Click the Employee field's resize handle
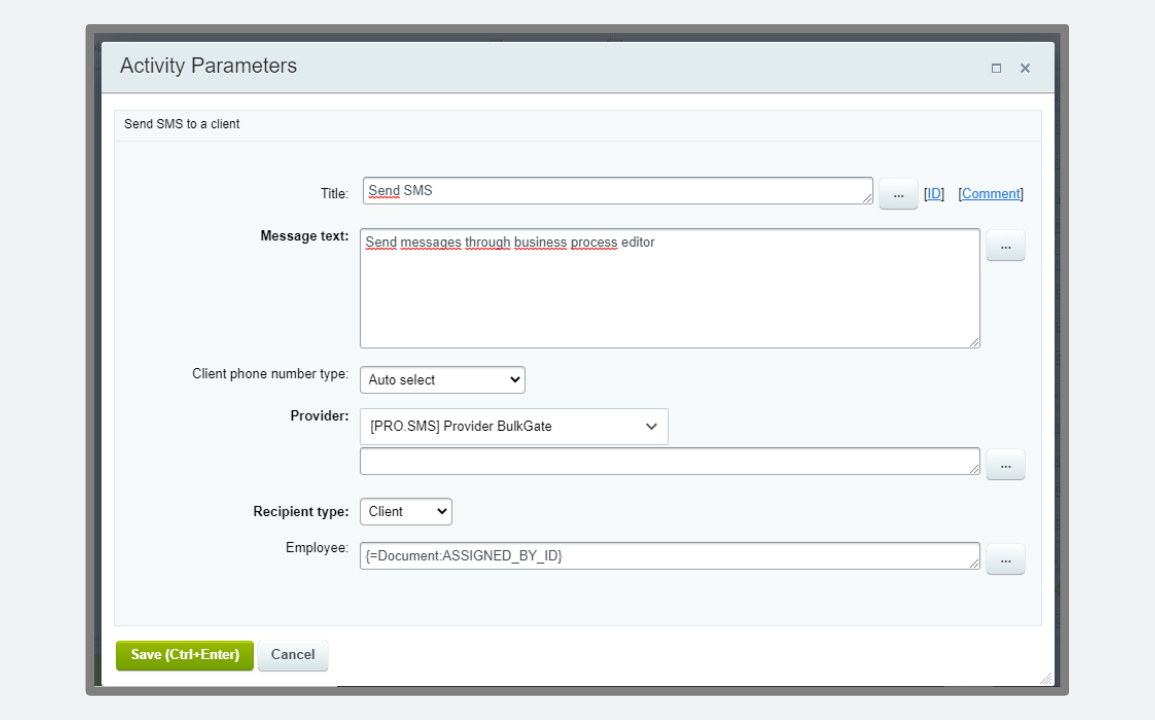Image resolution: width=1155 pixels, height=720 pixels. (x=974, y=564)
